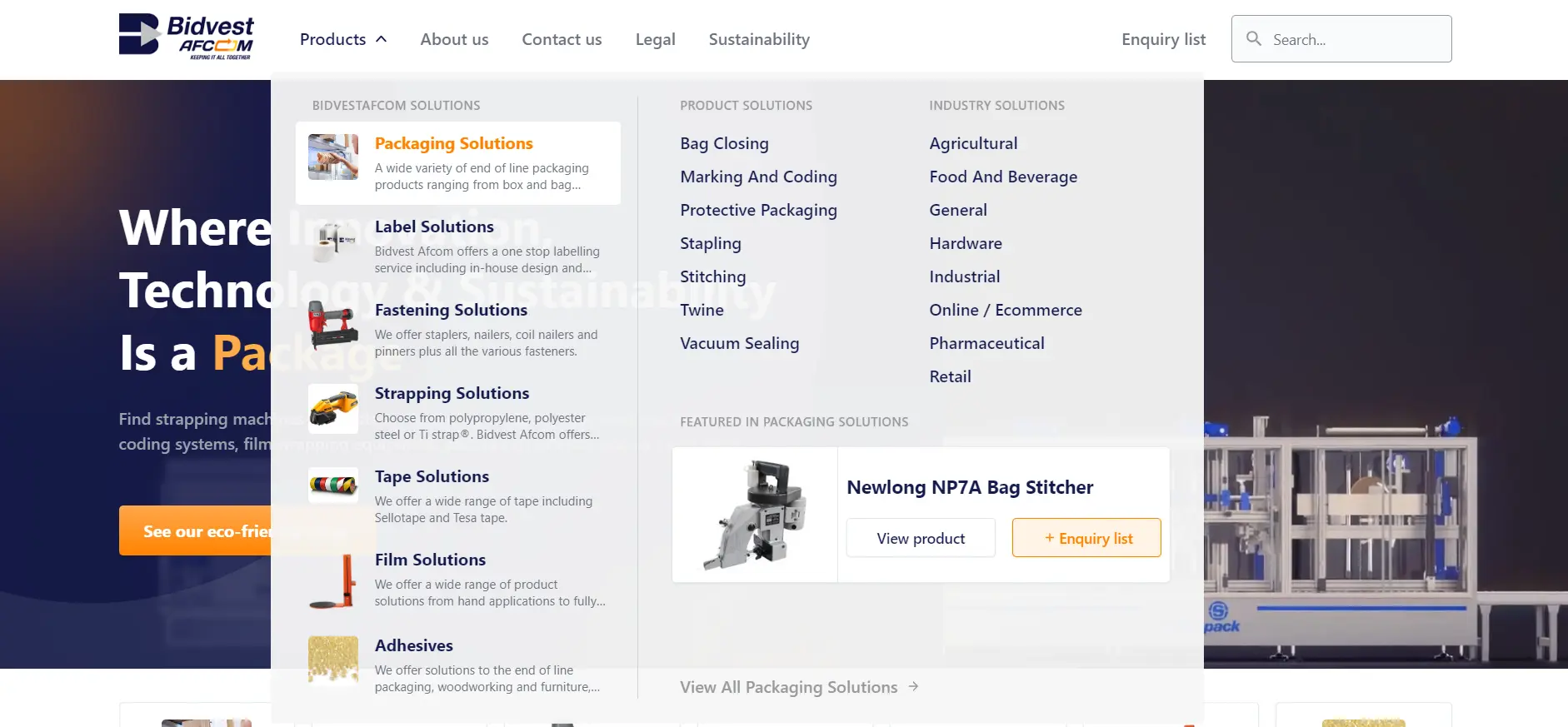The image size is (1568, 727).
Task: Open Adhesives category
Action: click(x=414, y=645)
